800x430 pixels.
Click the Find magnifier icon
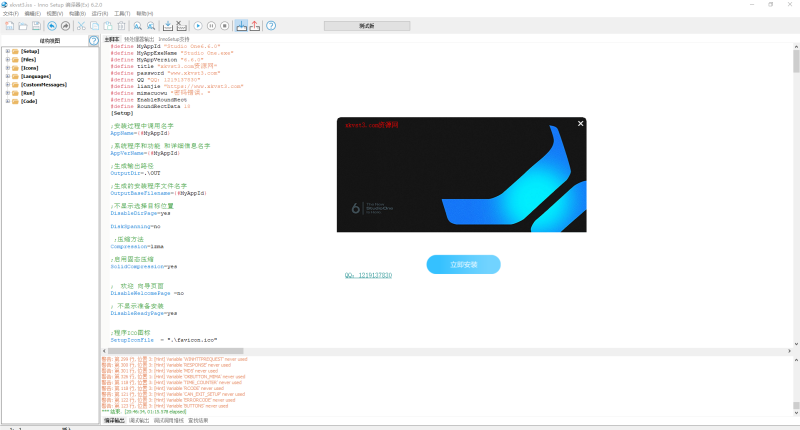[138, 26]
